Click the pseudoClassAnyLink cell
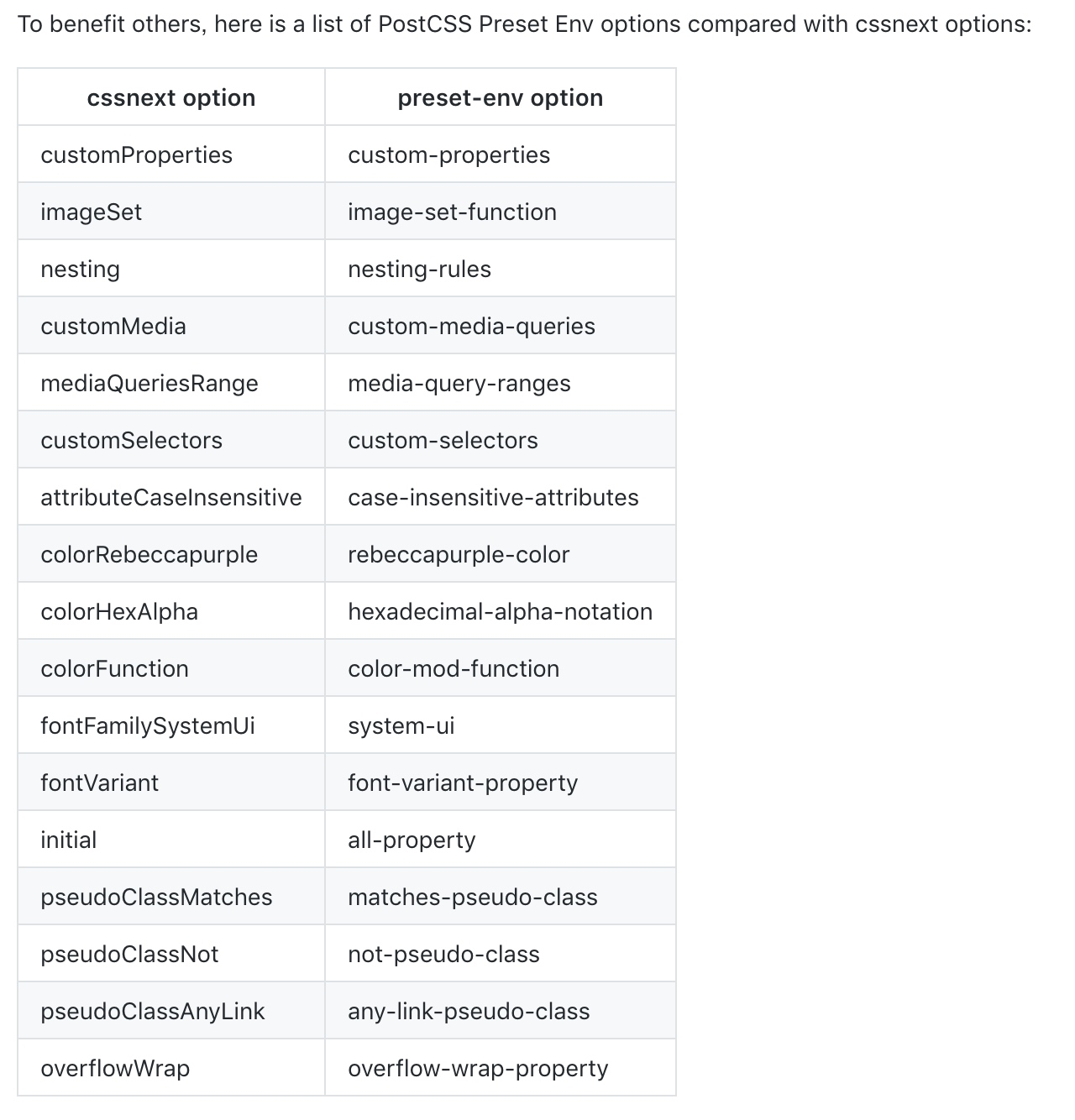The image size is (1075, 1120). coord(153,1012)
